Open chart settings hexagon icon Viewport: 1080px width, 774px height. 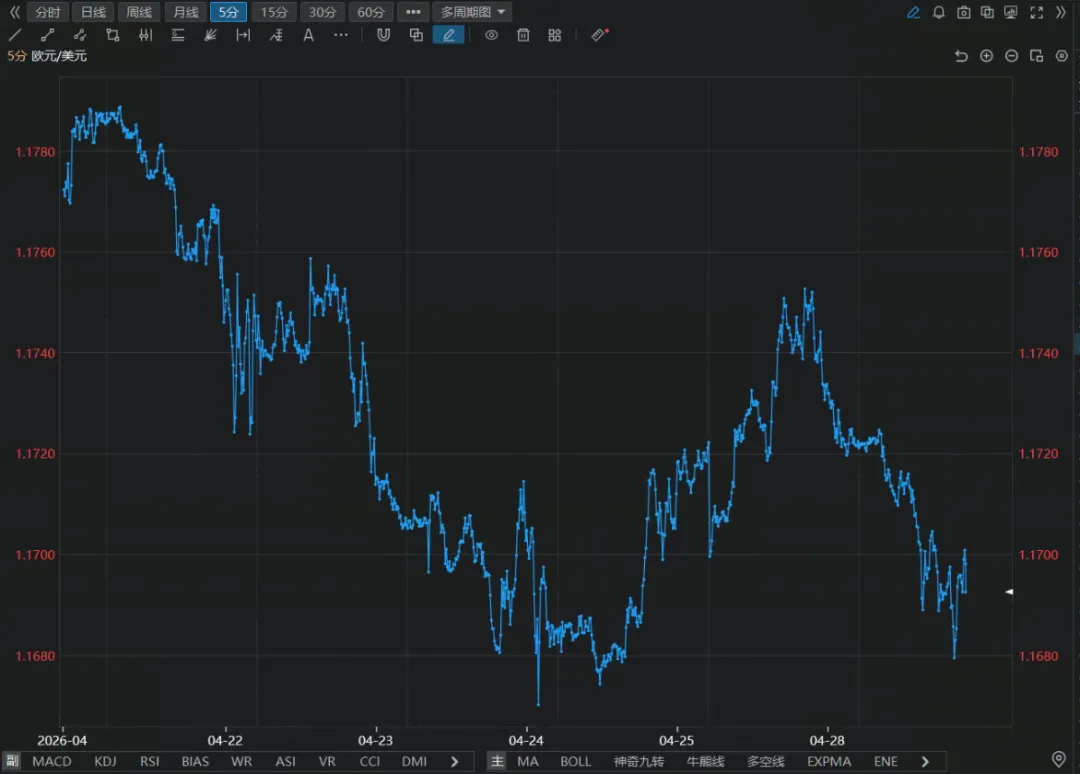pos(1061,56)
